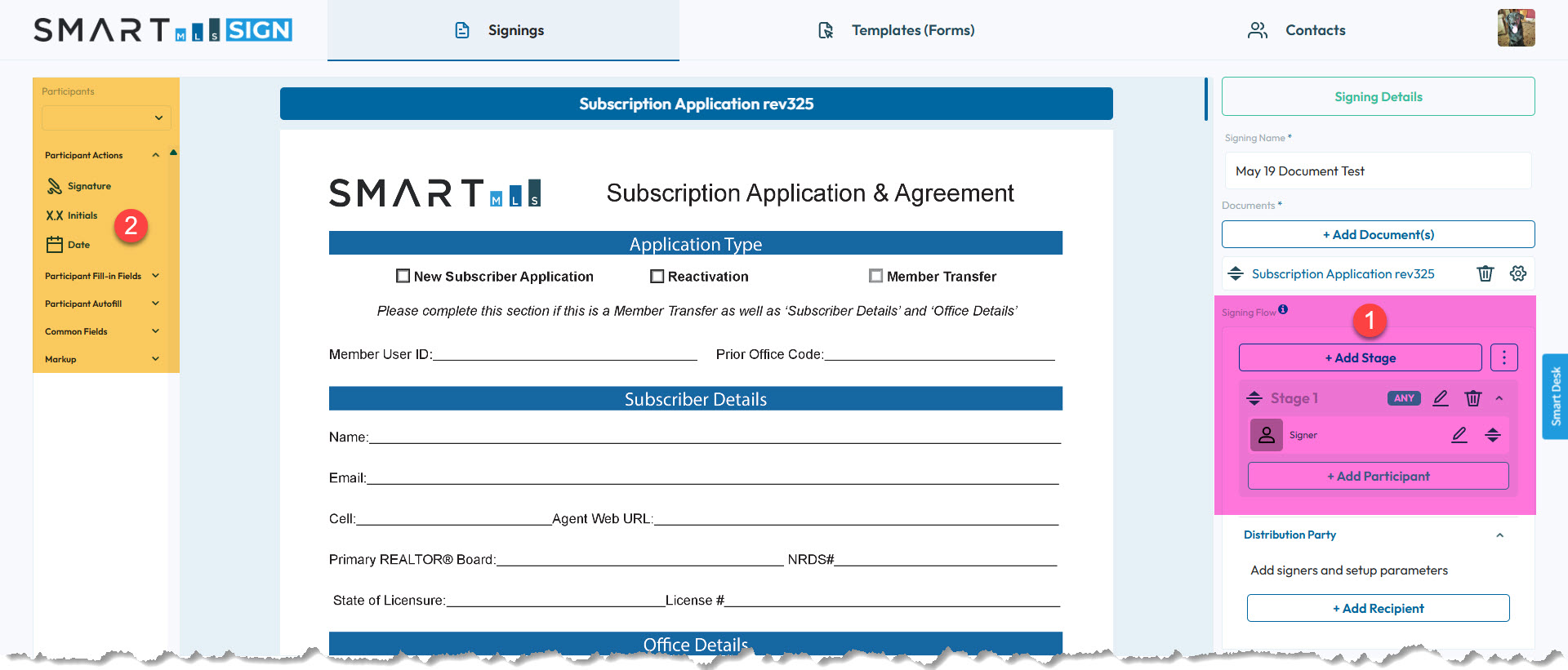
Task: Collapse the Distribution Party section
Action: coord(1499,535)
